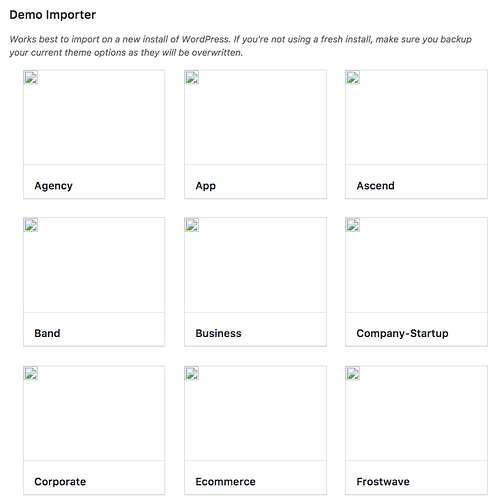Click the broken image icon on the Agency card
Screen dimensions: 496x500
pos(31,77)
